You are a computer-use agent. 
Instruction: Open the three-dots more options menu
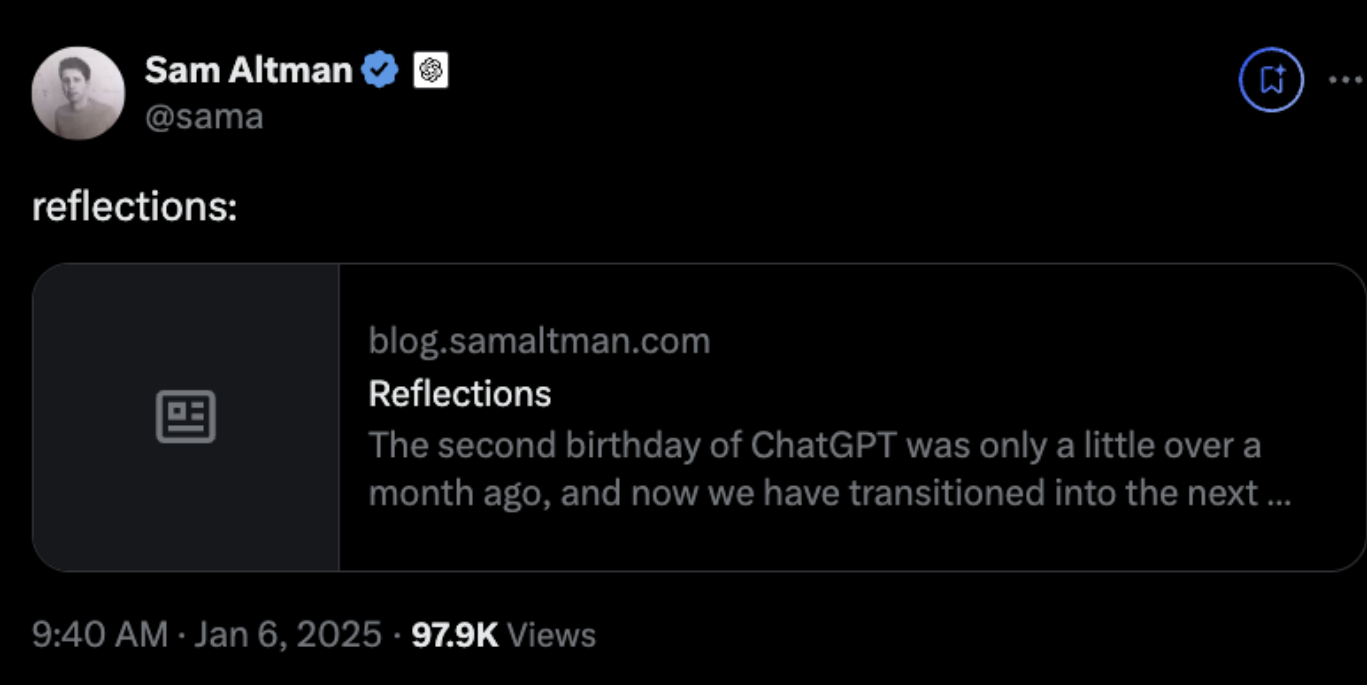[x=1346, y=79]
